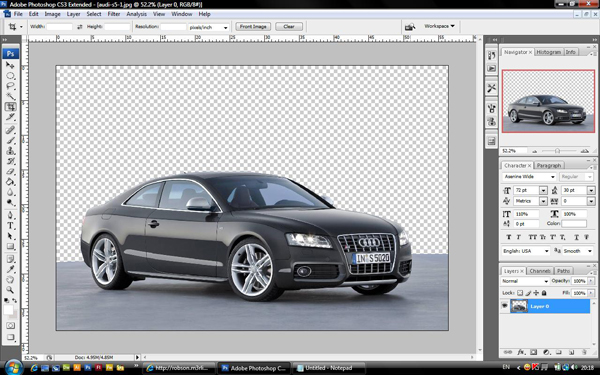Select the Magic Wand tool
Image resolution: width=600 pixels, height=375 pixels.
point(10,96)
